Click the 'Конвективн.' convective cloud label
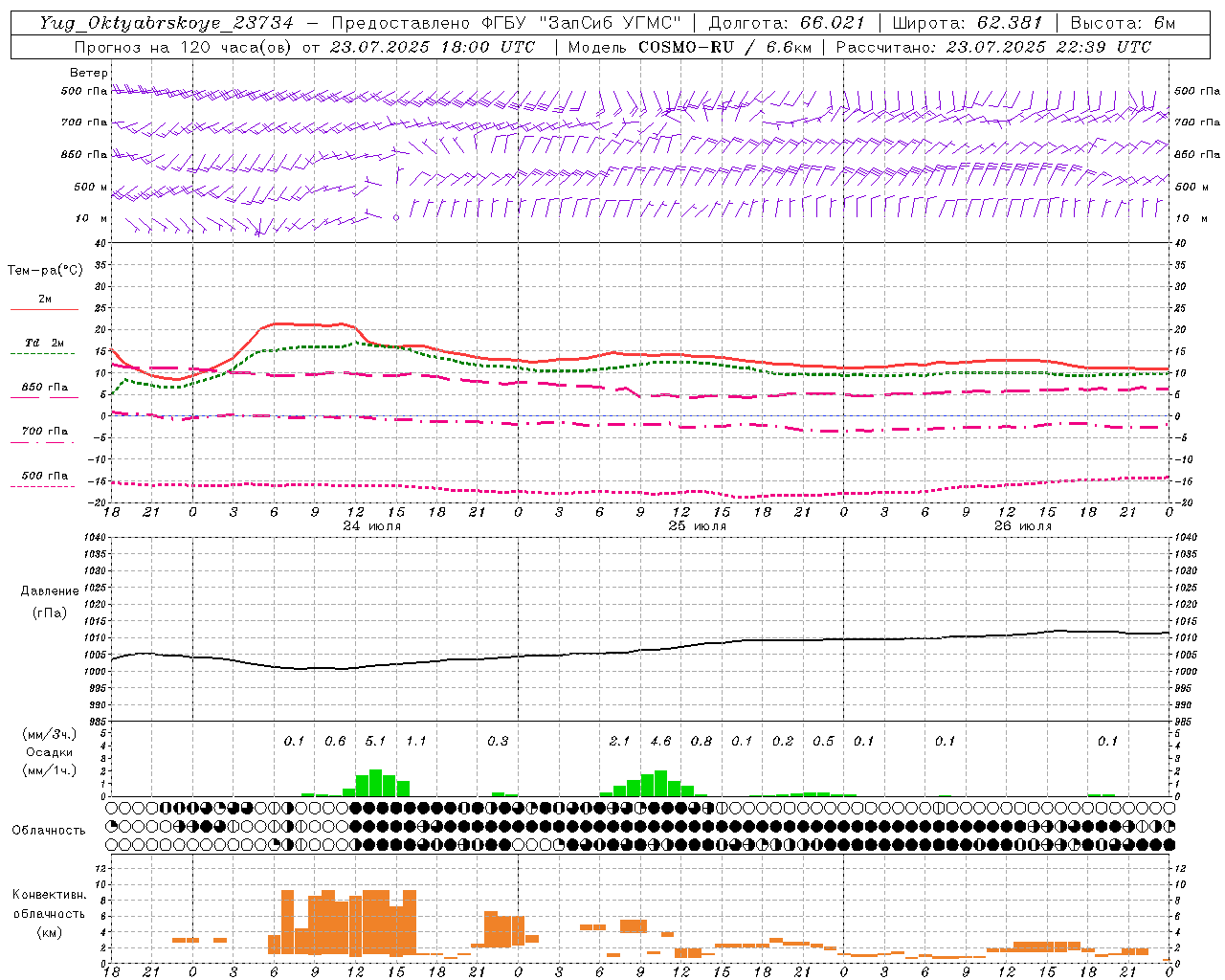The width and height of the screenshot is (1225, 980). tap(49, 895)
